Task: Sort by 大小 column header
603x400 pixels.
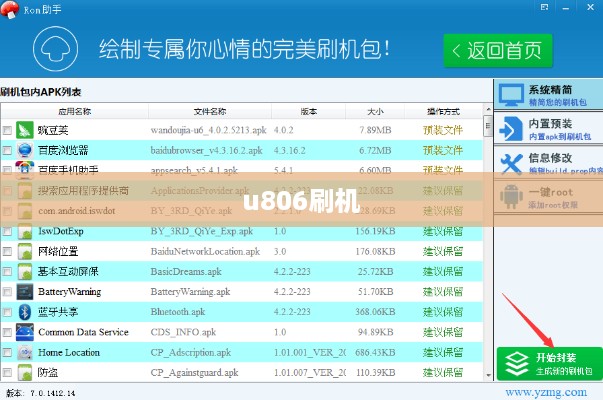Action: point(375,112)
